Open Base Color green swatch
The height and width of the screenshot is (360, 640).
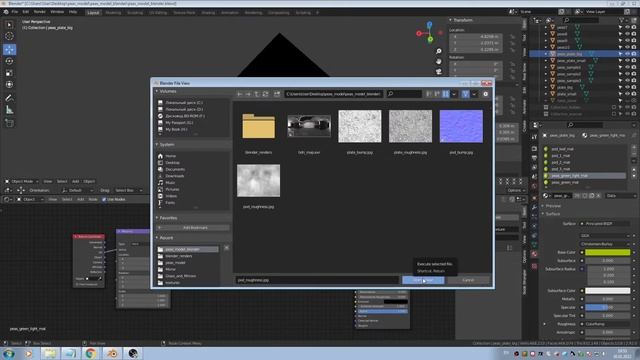pos(607,253)
